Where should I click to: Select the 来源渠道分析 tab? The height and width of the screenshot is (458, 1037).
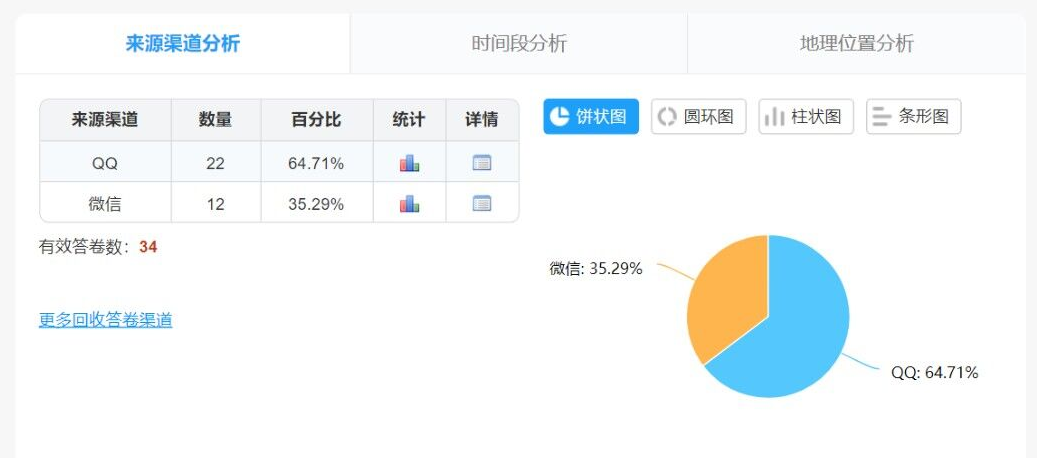(x=183, y=43)
